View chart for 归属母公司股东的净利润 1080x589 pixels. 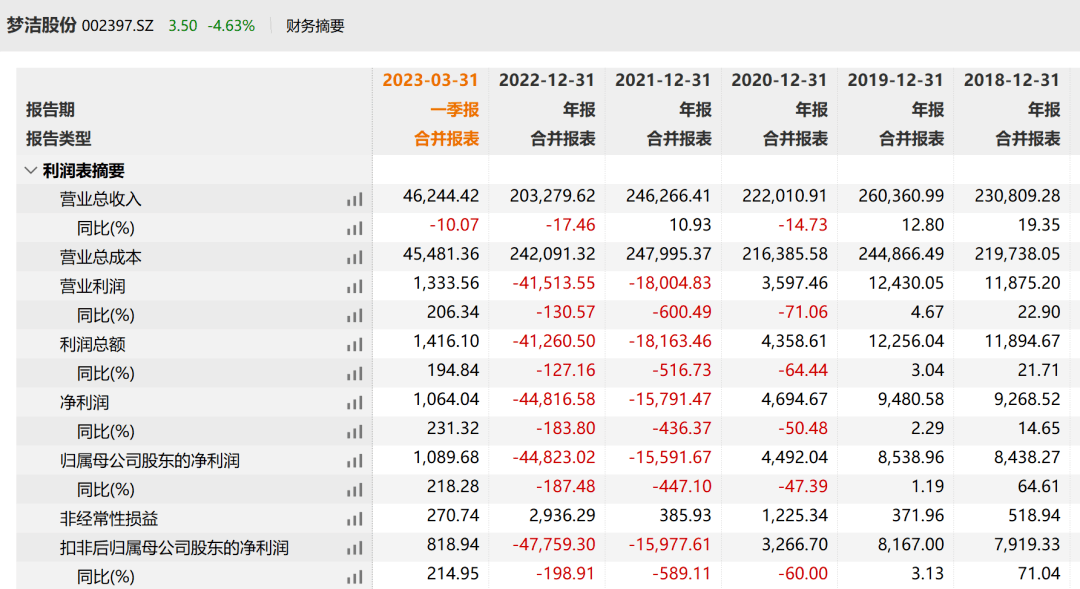click(x=355, y=461)
